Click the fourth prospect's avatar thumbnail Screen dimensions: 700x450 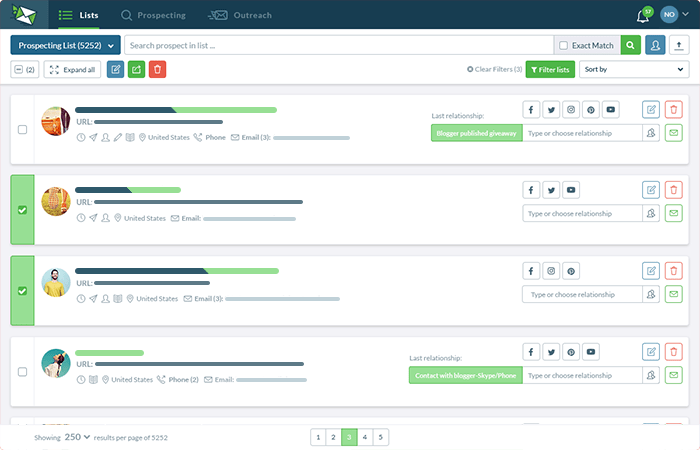click(56, 363)
